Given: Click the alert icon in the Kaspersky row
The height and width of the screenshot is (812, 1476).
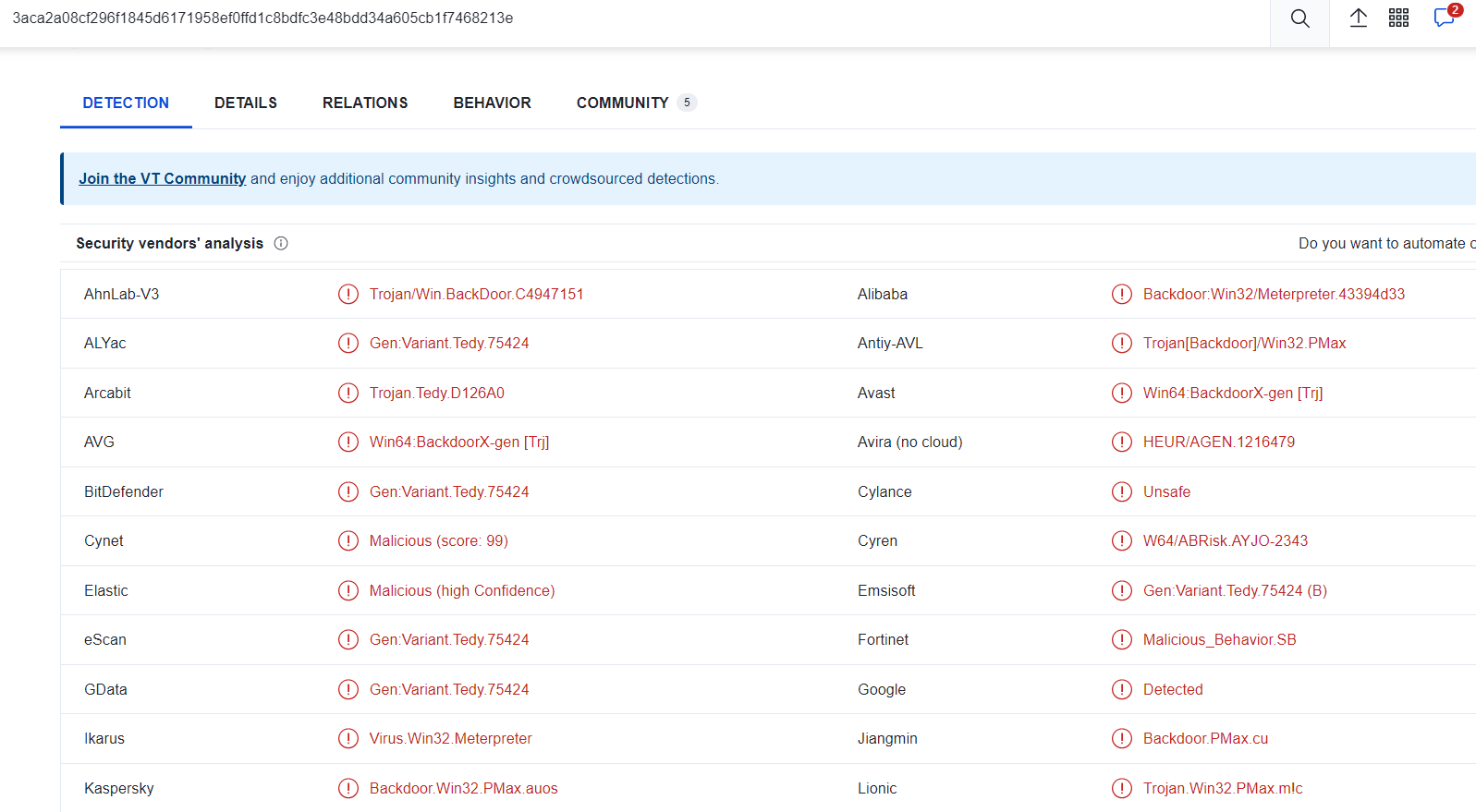Looking at the screenshot, I should coord(348,788).
